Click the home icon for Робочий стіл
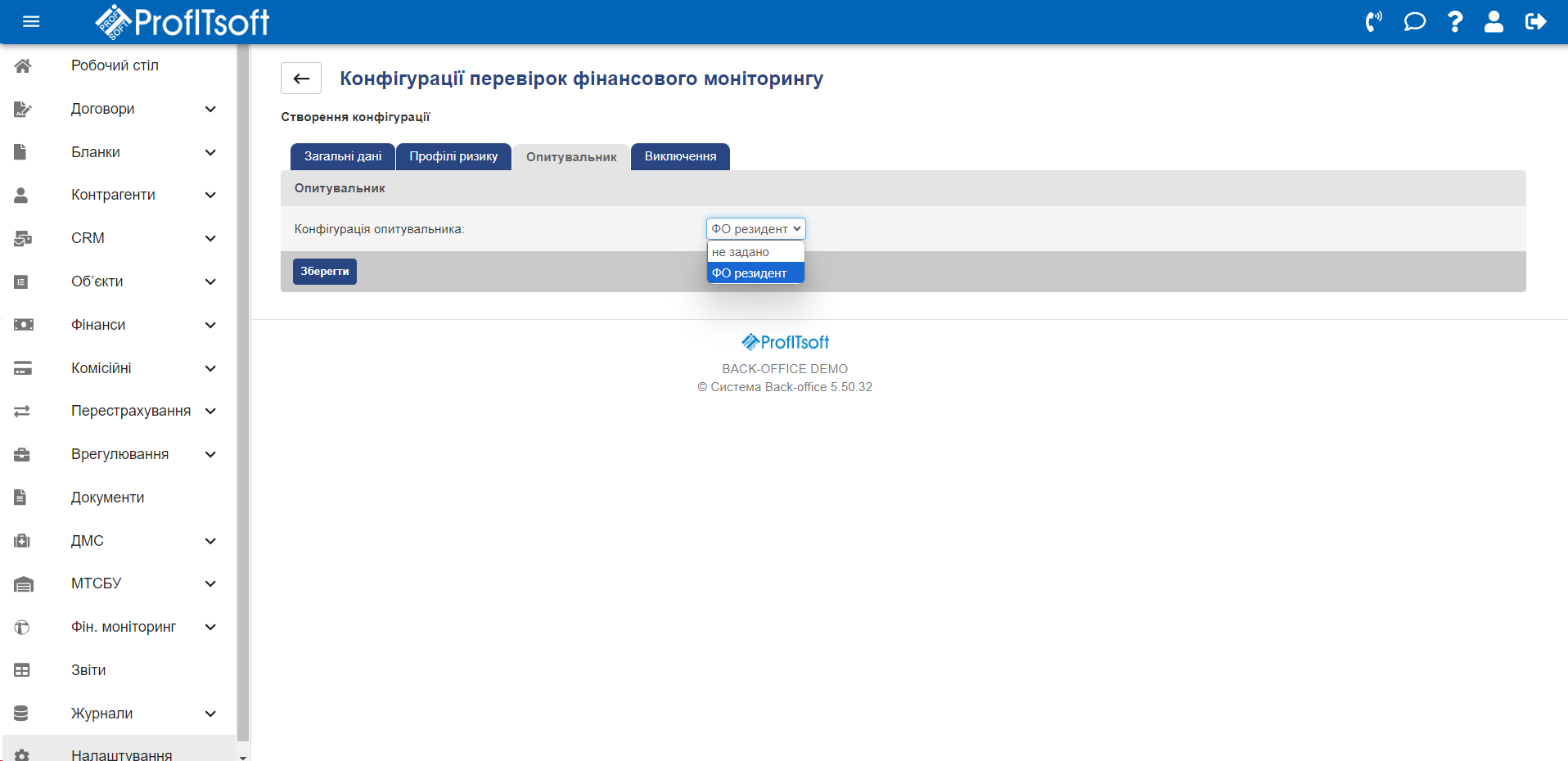The width and height of the screenshot is (1568, 761). point(23,65)
